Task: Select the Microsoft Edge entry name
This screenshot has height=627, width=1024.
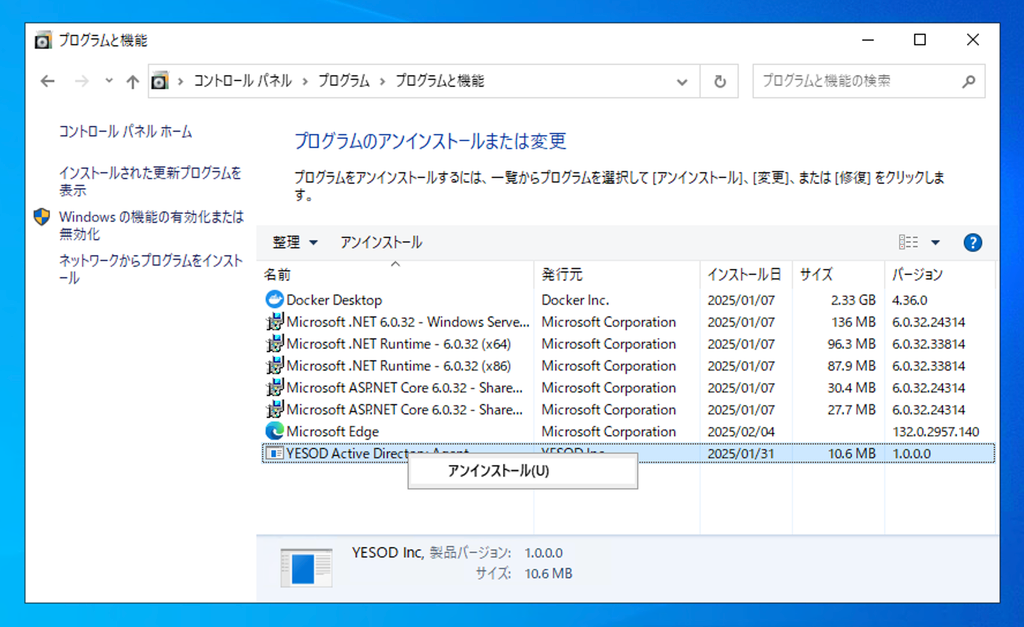Action: coord(332,431)
